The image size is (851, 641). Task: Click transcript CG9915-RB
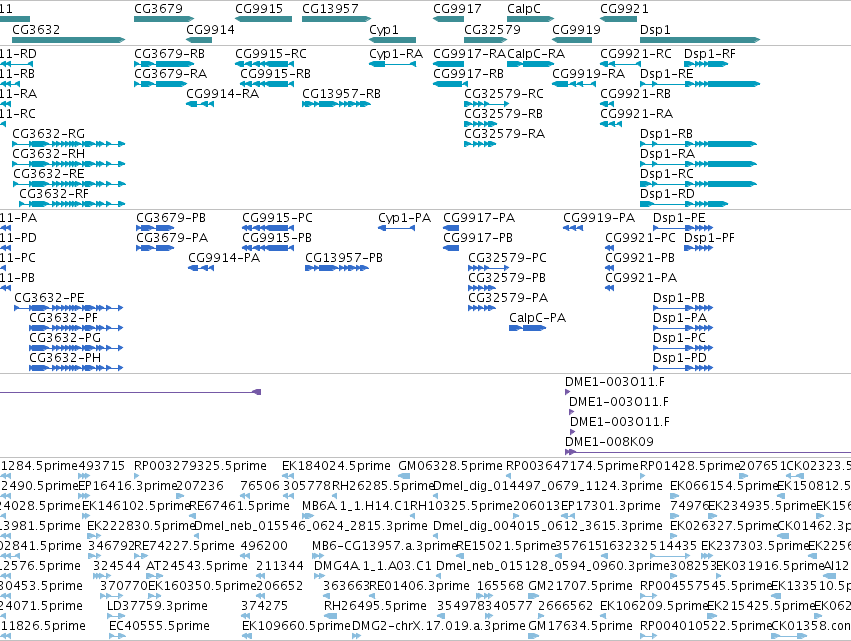(267, 84)
